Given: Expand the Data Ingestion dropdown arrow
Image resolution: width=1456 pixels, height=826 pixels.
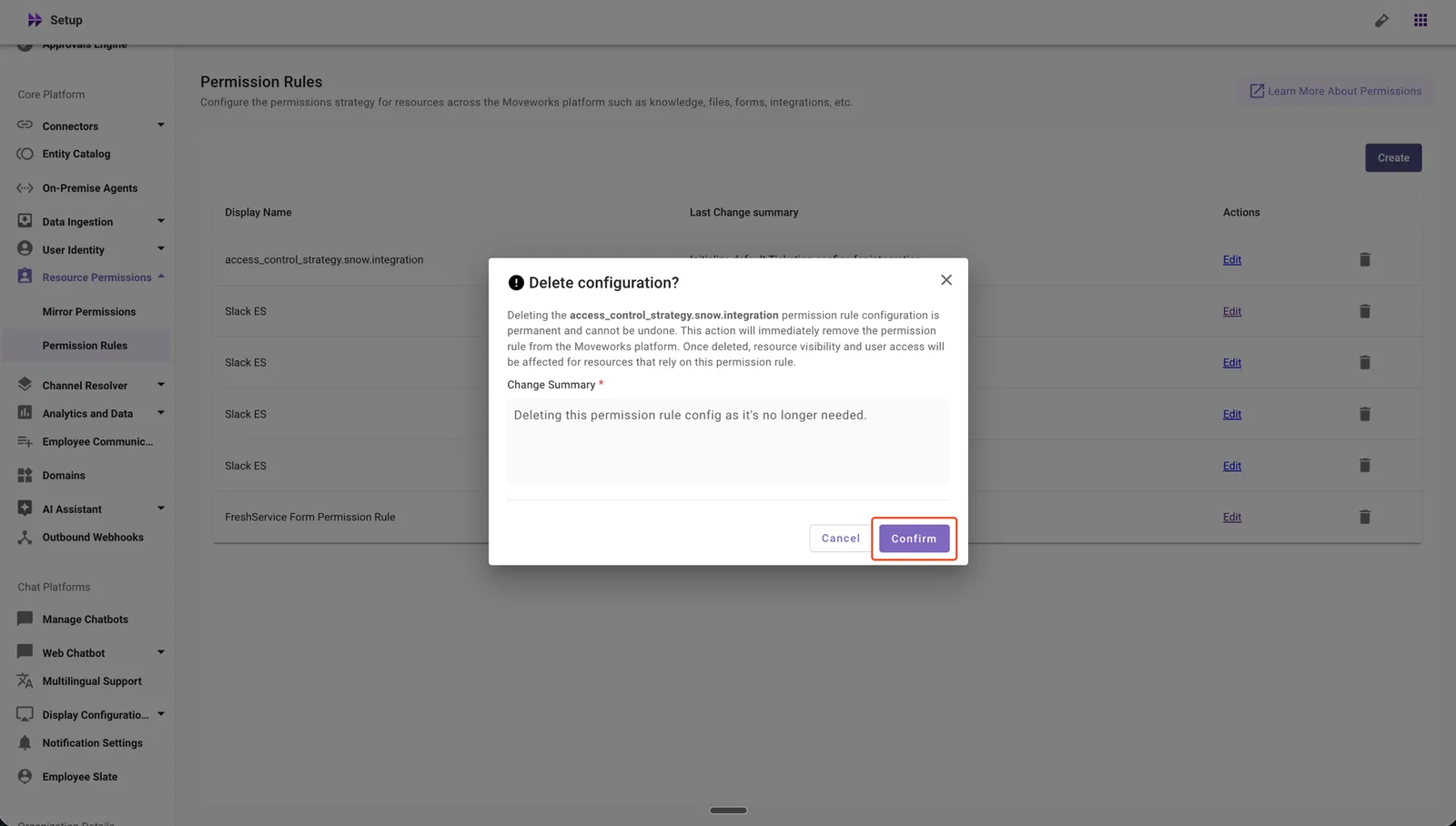Looking at the screenshot, I should pos(161,221).
